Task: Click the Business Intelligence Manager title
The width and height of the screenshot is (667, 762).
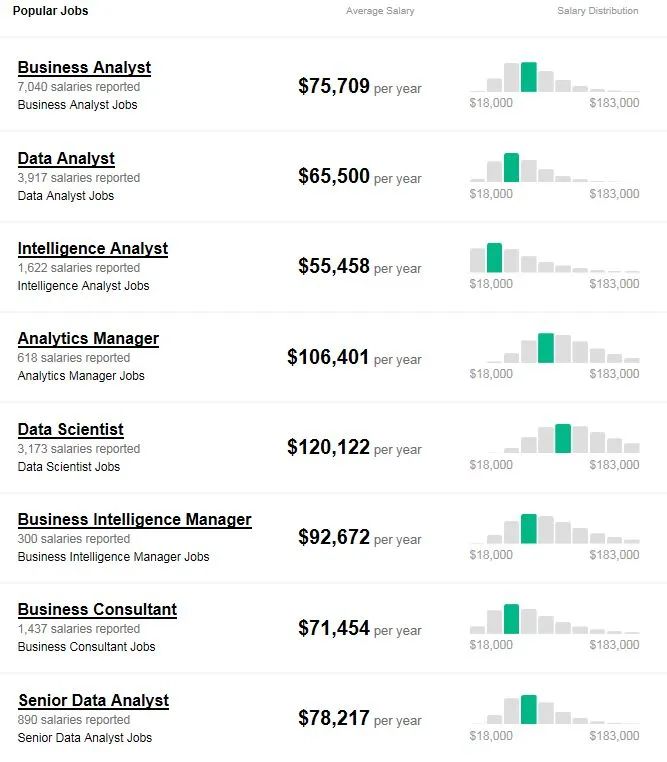Action: [x=135, y=519]
